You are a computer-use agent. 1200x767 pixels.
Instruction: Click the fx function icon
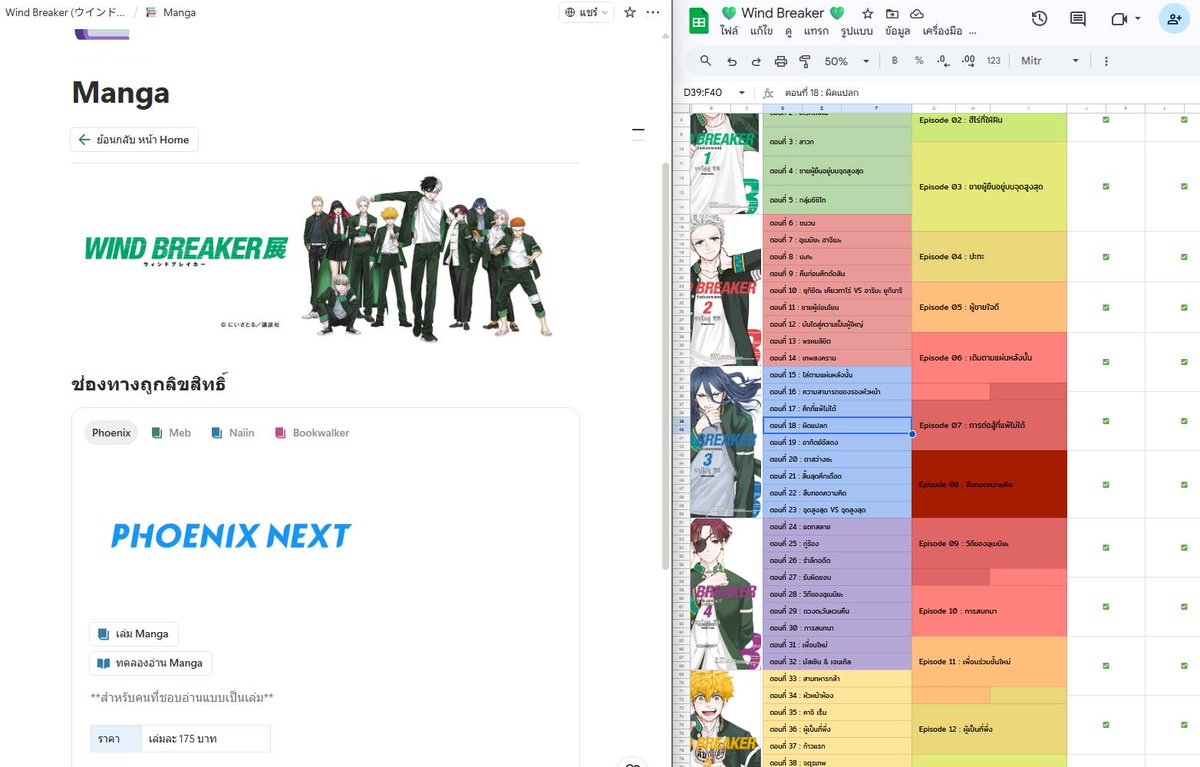768,93
